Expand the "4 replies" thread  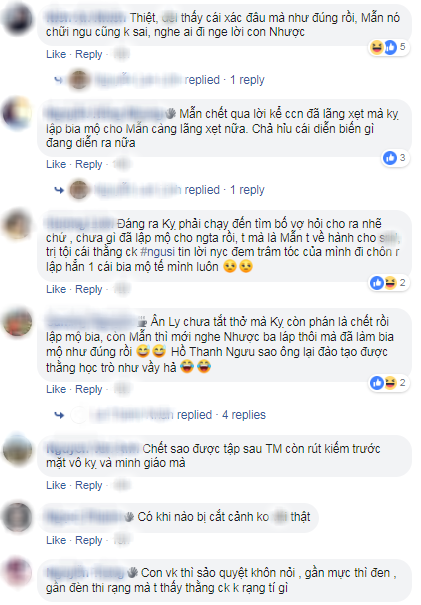[243, 415]
